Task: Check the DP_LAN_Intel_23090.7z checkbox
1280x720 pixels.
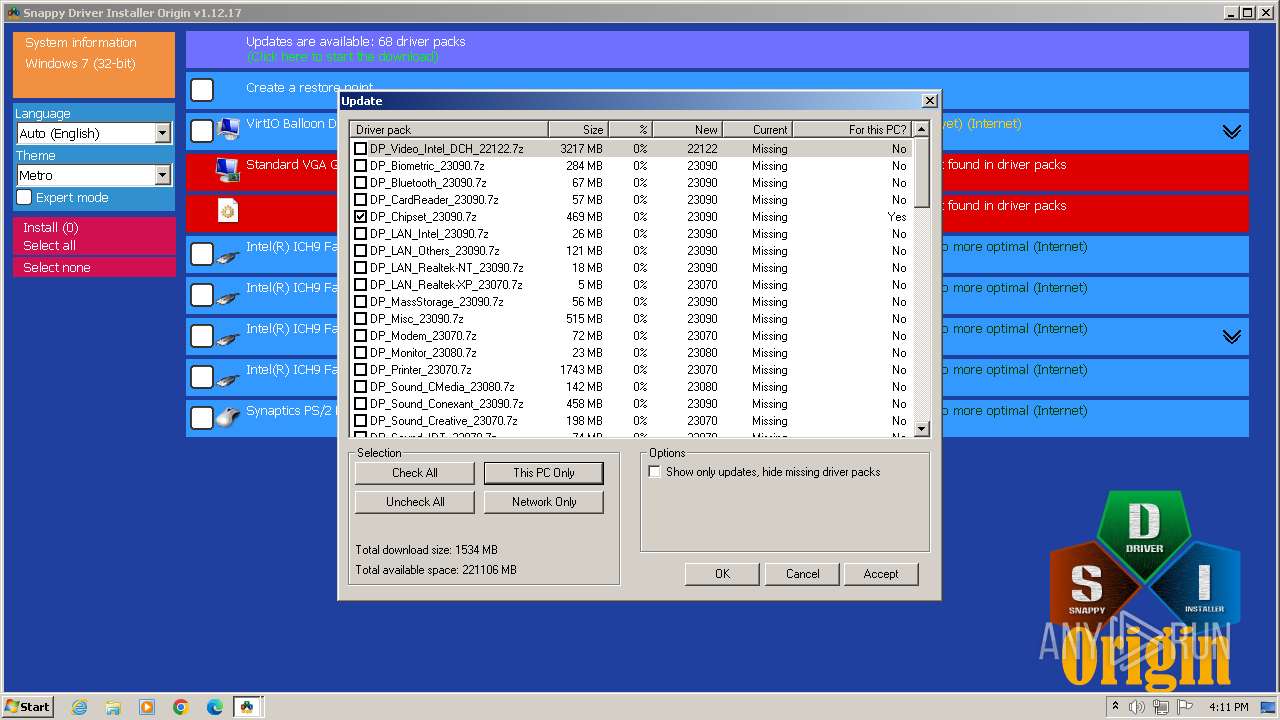Action: click(361, 234)
